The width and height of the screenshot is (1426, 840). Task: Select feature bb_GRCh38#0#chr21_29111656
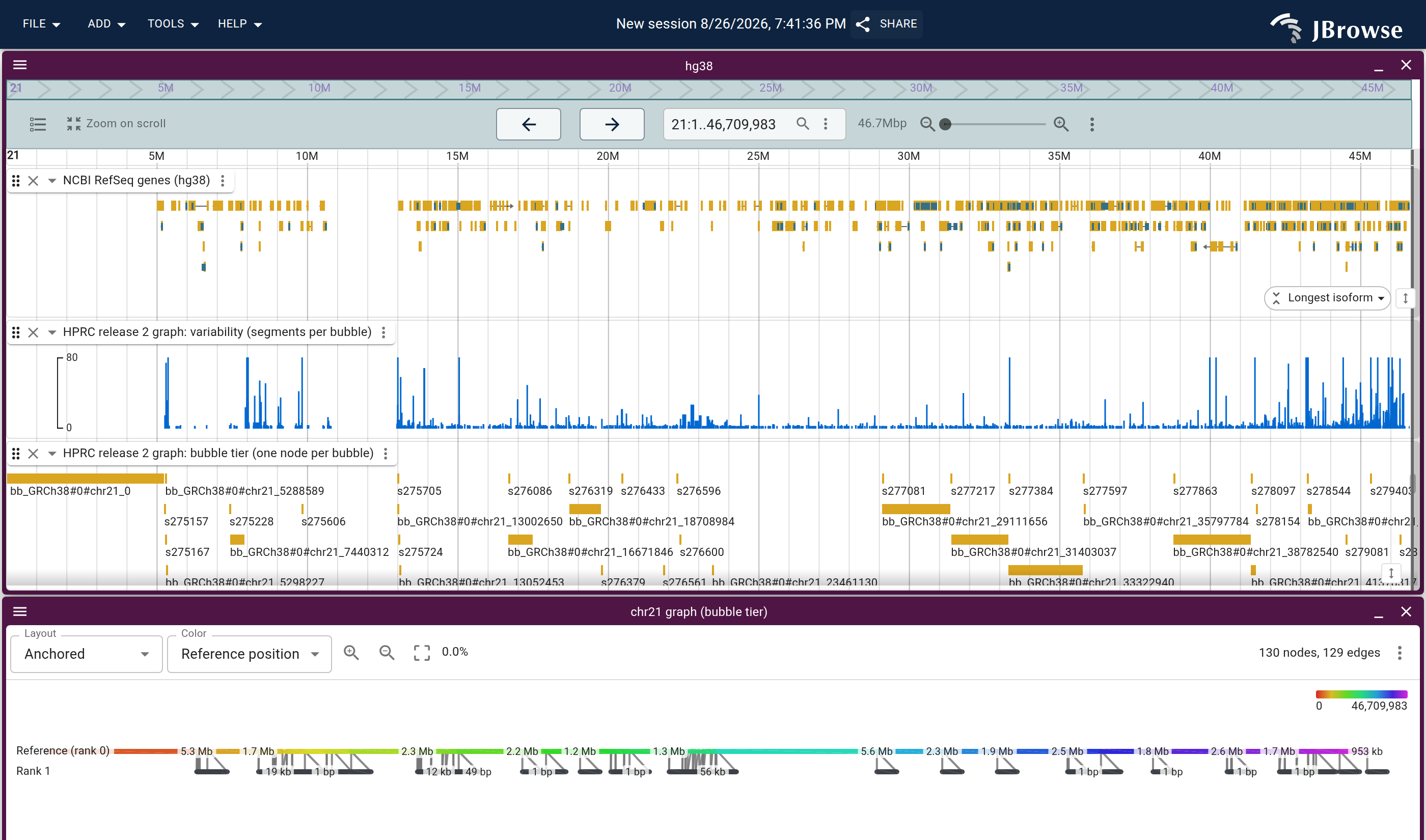tap(916, 509)
